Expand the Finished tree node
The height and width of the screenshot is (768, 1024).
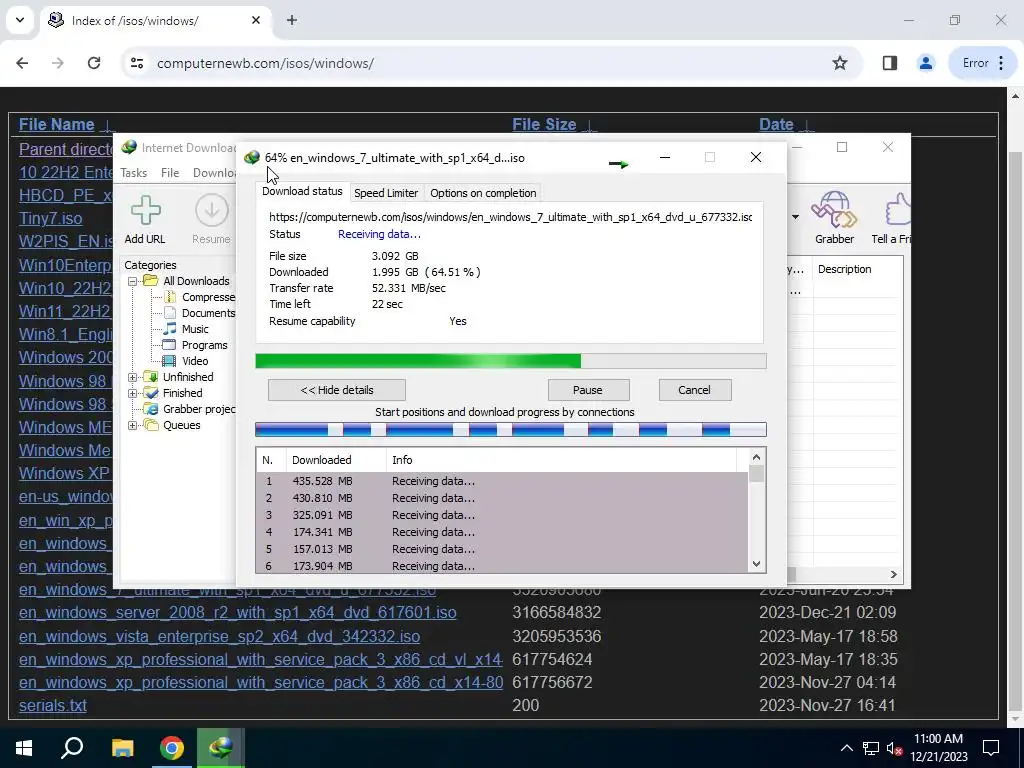click(133, 393)
